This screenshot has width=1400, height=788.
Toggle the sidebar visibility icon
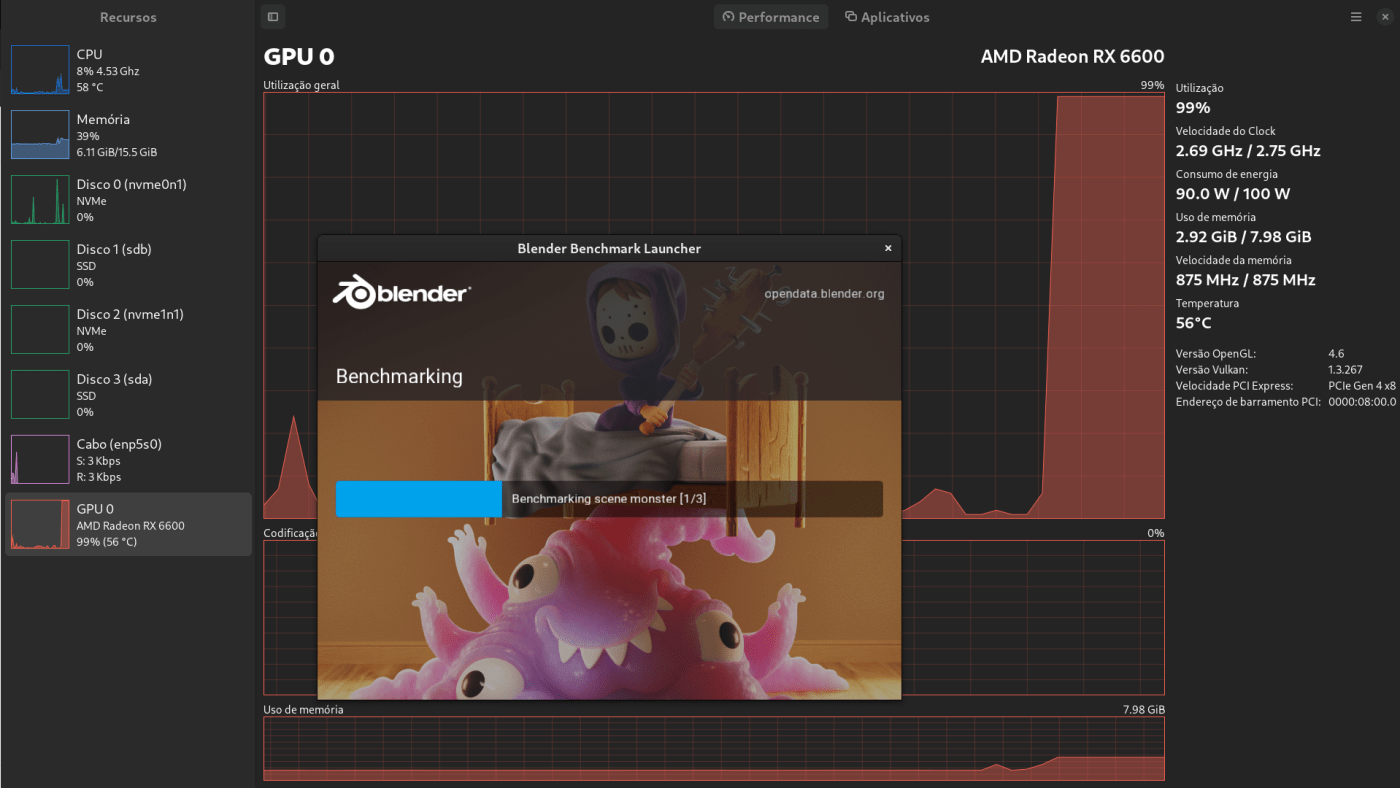272,16
